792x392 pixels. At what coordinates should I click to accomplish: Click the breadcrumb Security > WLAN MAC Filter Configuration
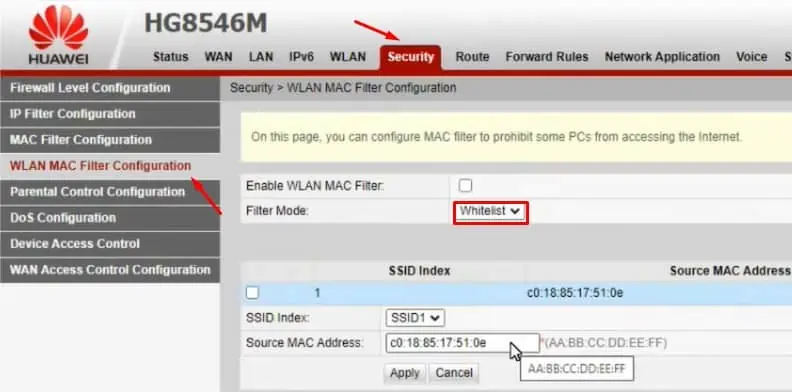(343, 88)
